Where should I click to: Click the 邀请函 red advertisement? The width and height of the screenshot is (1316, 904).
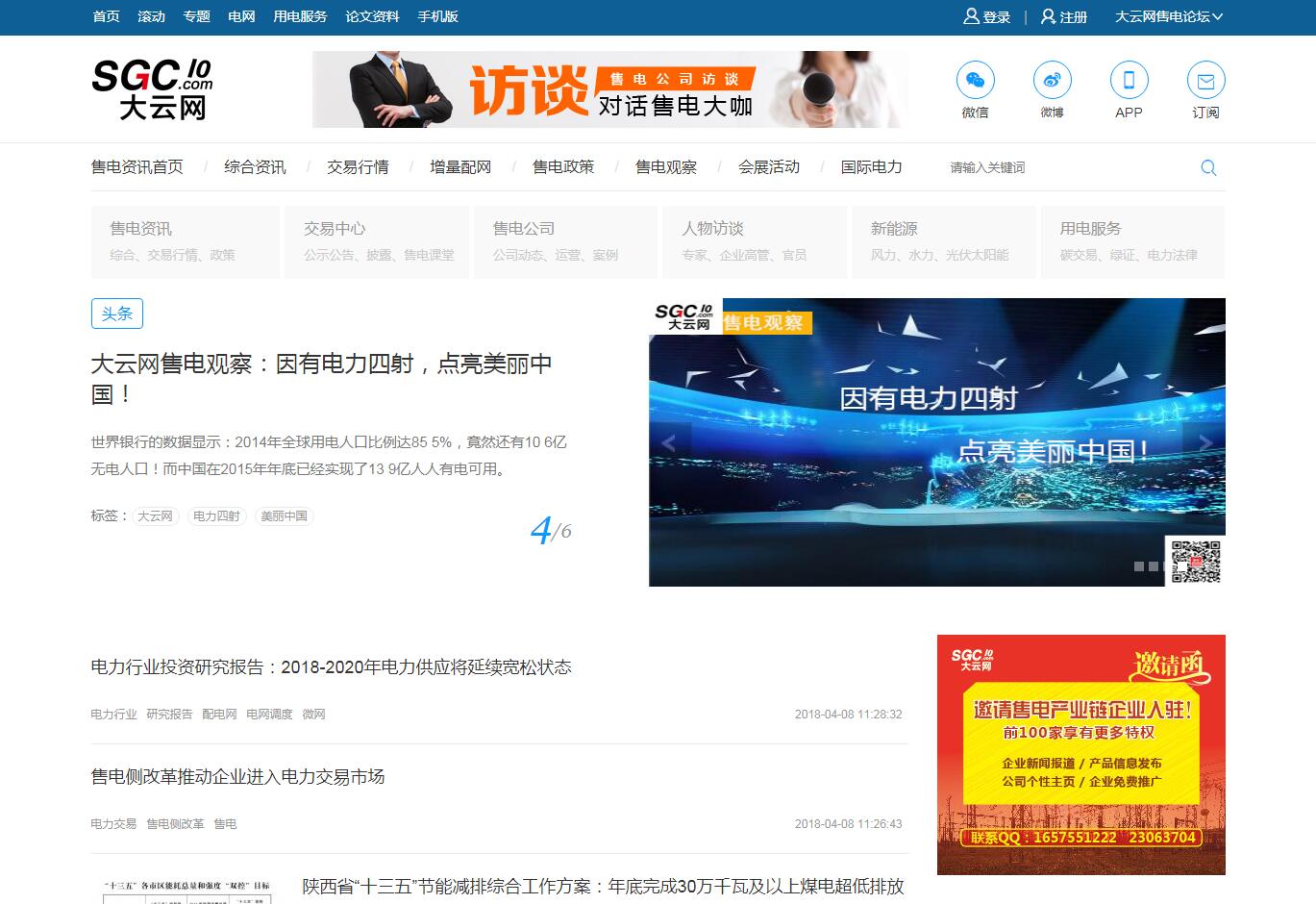tap(1081, 755)
